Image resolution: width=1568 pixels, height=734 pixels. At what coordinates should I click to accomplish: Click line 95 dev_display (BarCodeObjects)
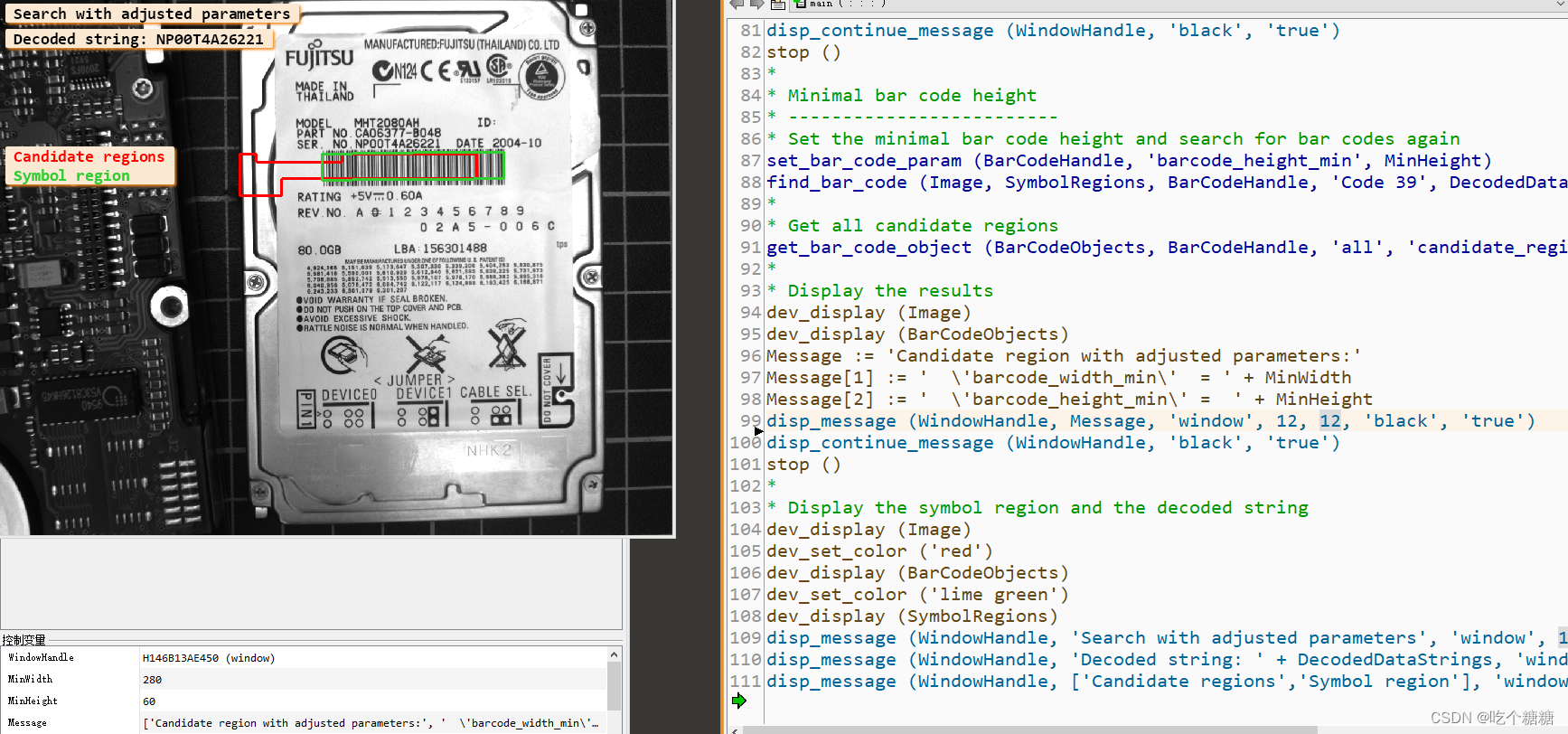(x=918, y=334)
